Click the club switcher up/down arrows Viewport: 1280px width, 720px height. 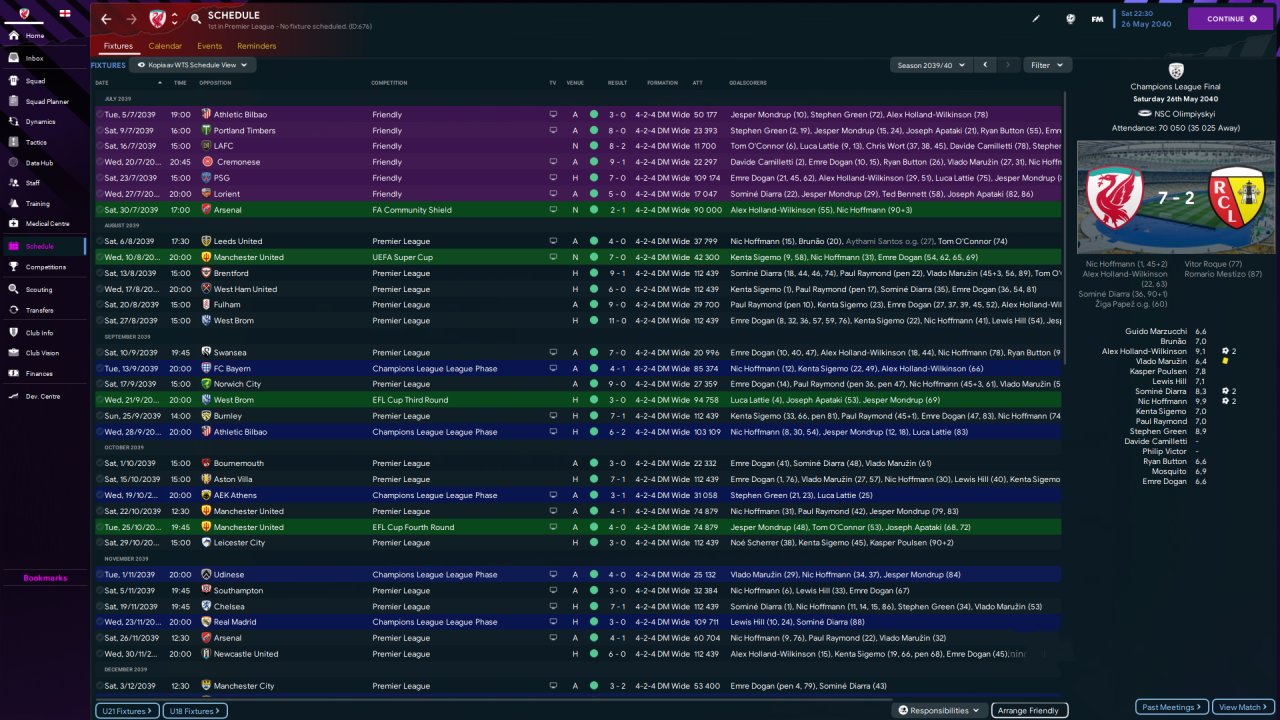(x=175, y=19)
